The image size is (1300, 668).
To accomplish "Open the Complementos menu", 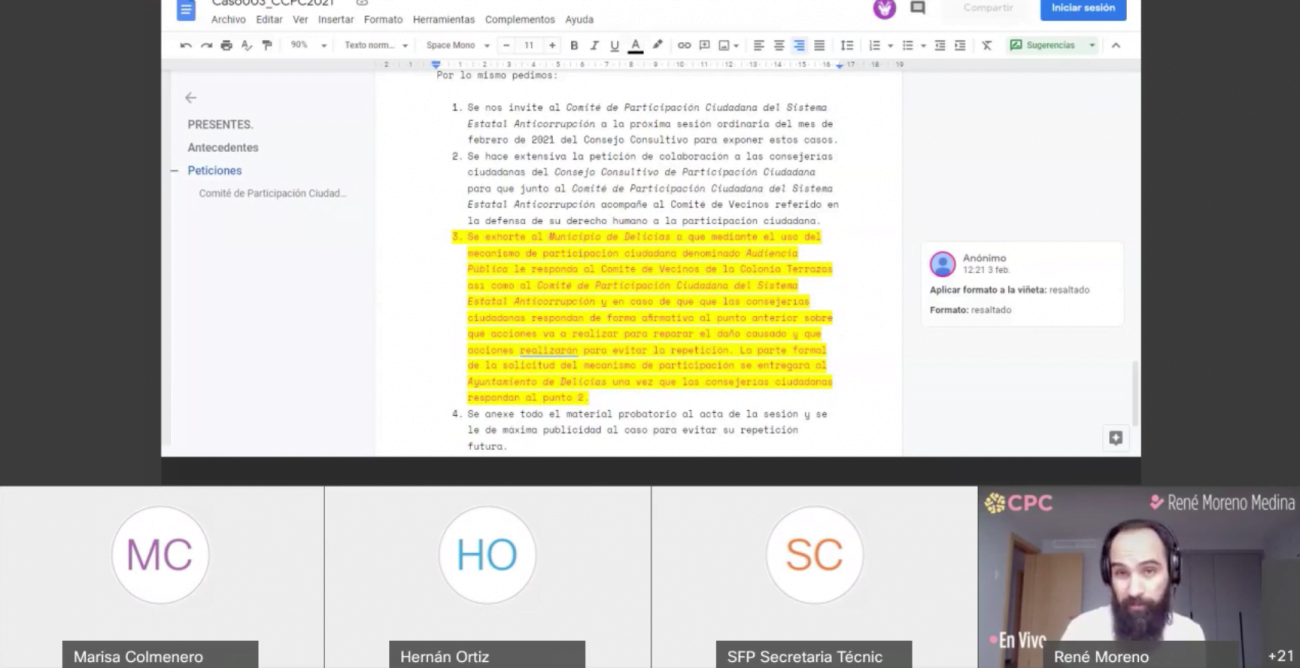I will 520,19.
